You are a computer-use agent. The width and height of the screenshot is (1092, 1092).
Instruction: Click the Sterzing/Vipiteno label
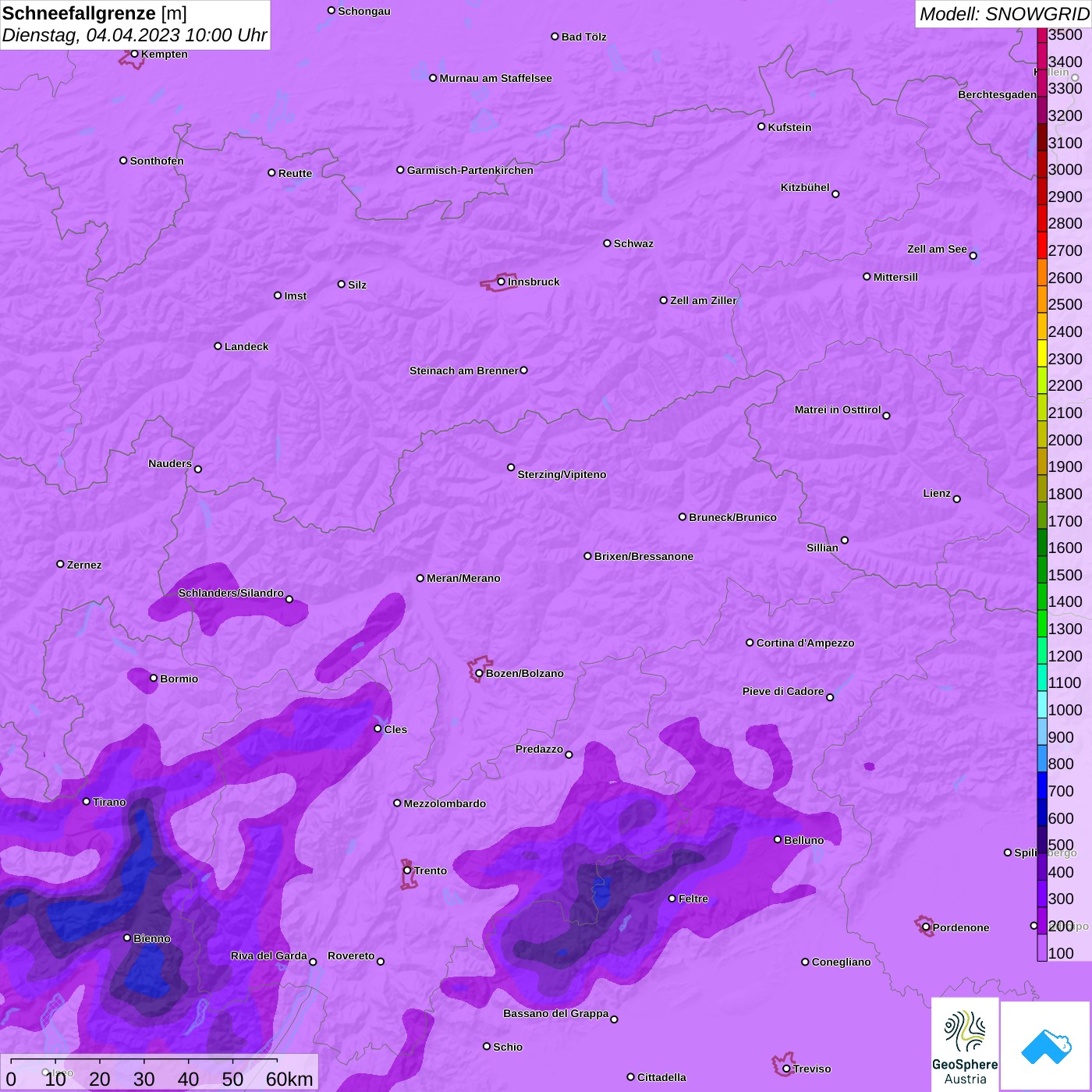coord(562,474)
